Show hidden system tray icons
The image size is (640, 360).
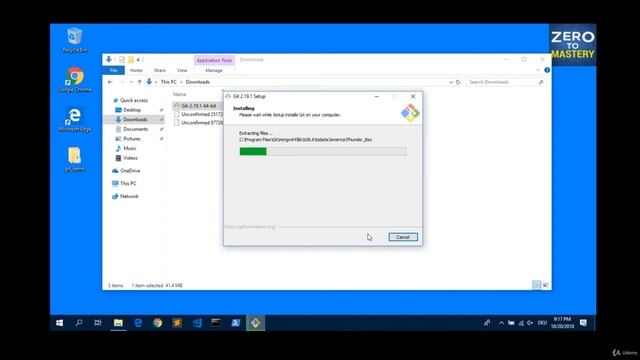coord(501,323)
